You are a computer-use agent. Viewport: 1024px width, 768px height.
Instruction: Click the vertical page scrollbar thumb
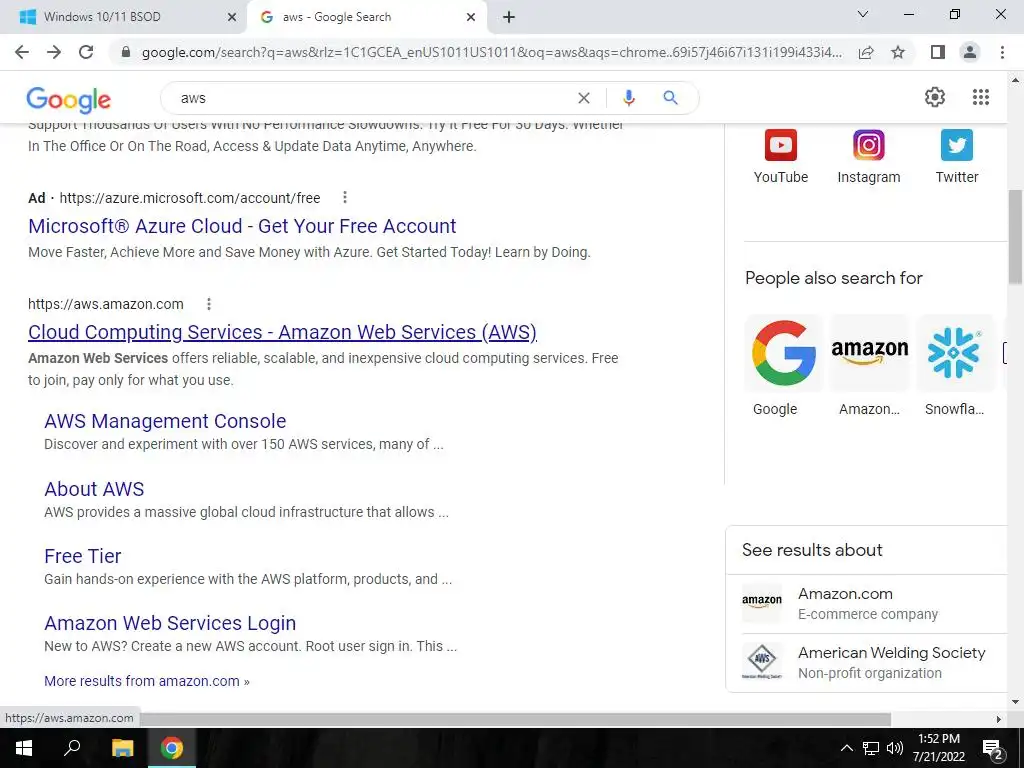[x=1015, y=236]
